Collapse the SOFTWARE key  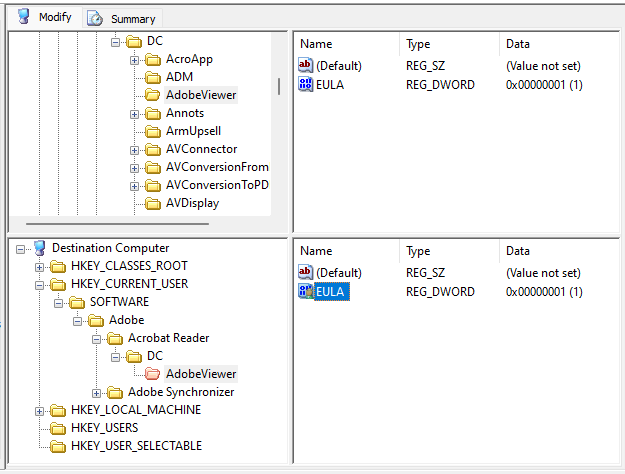coord(58,303)
